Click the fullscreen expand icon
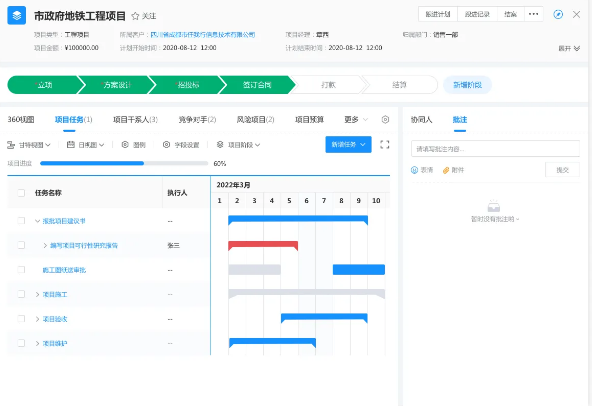The image size is (592, 406). coord(384,145)
